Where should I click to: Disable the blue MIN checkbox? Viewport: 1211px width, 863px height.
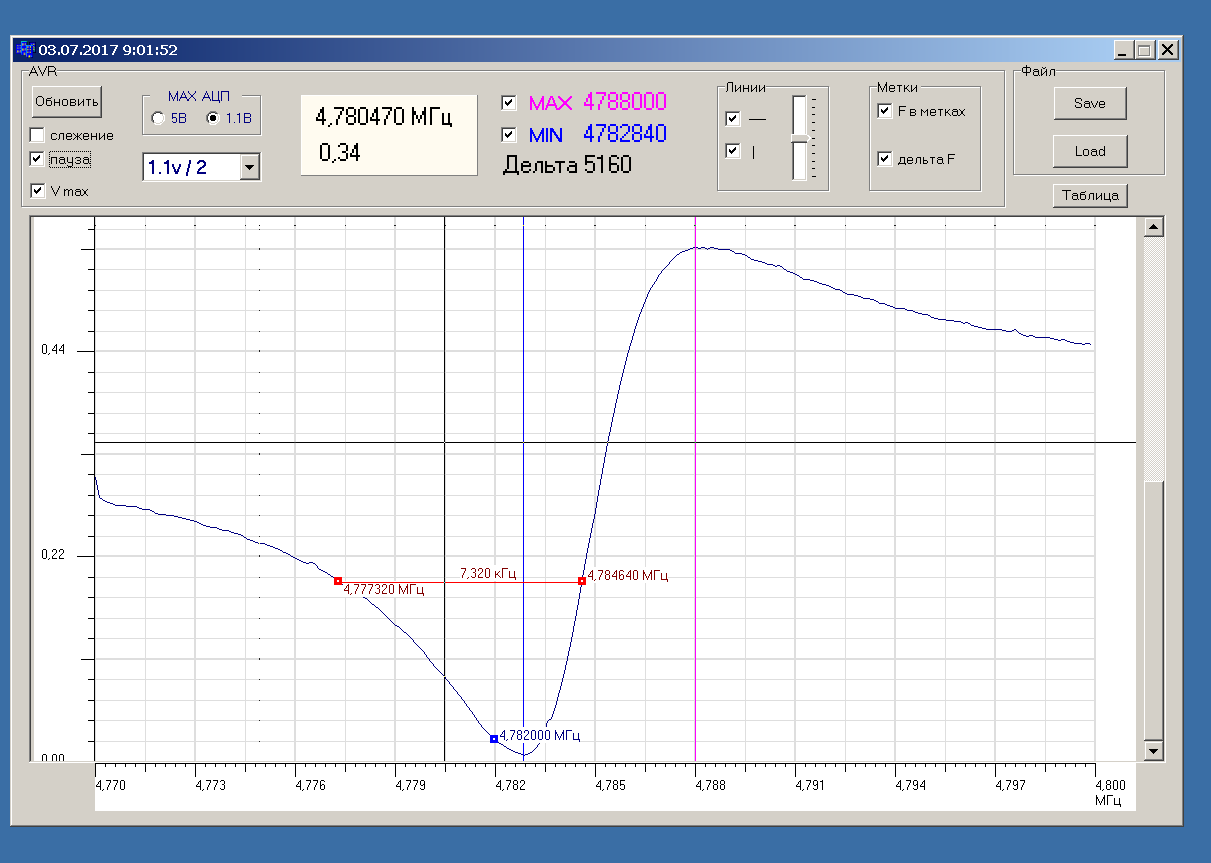[x=509, y=135]
